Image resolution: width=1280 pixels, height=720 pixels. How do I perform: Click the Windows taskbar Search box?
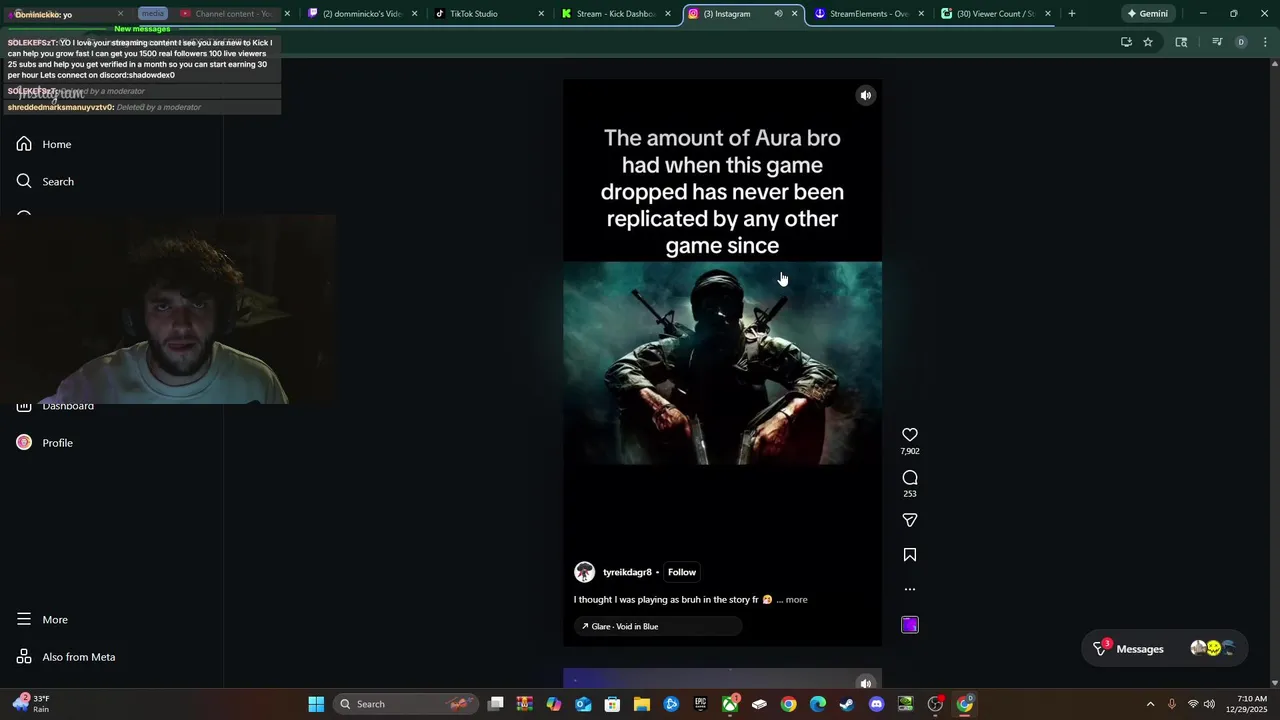point(404,704)
